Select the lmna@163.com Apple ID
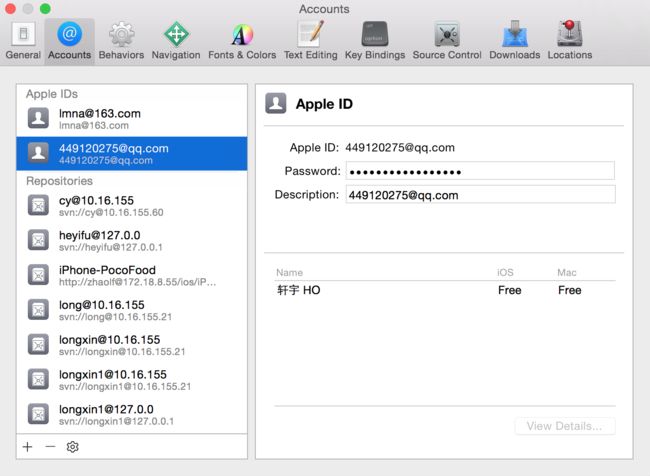650x476 pixels. point(132,119)
